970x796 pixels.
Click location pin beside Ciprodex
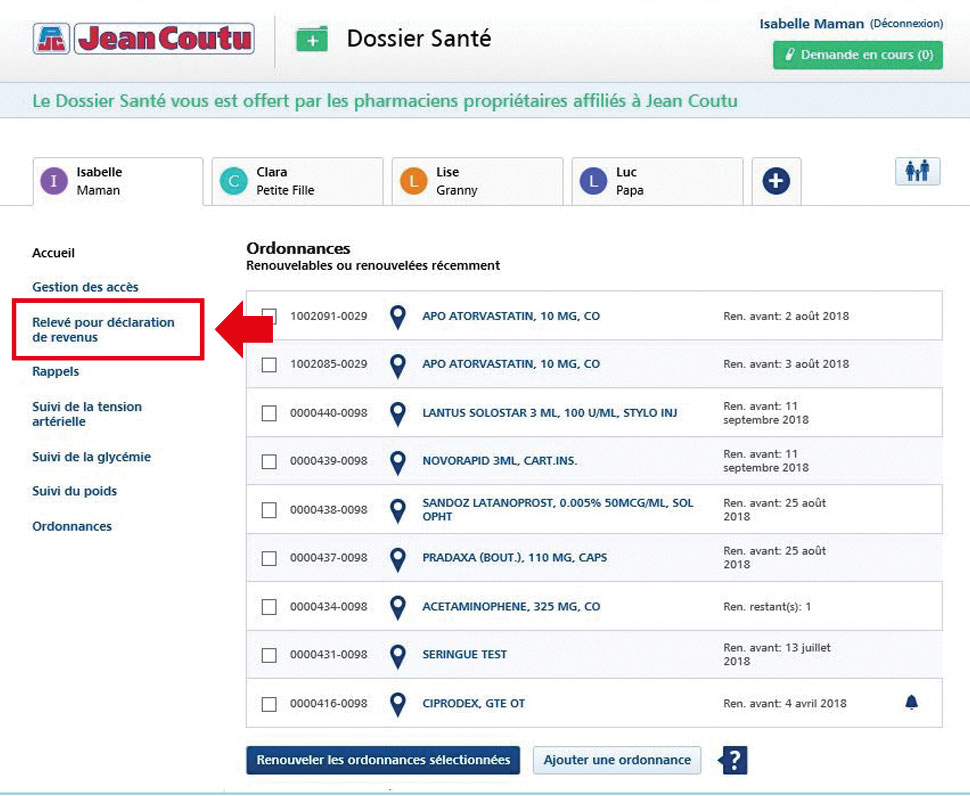[x=398, y=704]
